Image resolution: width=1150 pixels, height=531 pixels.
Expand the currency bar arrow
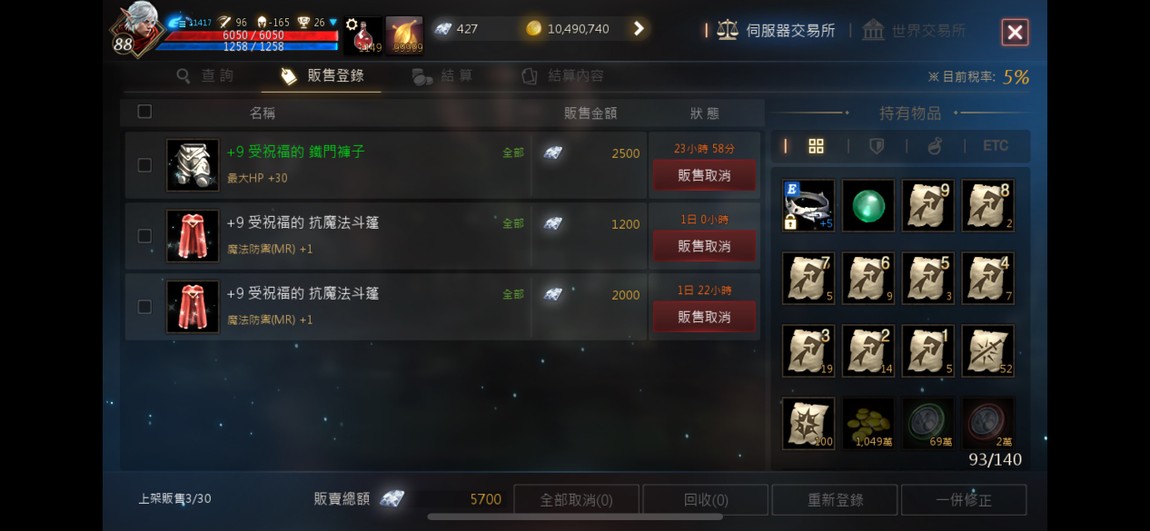[638, 29]
